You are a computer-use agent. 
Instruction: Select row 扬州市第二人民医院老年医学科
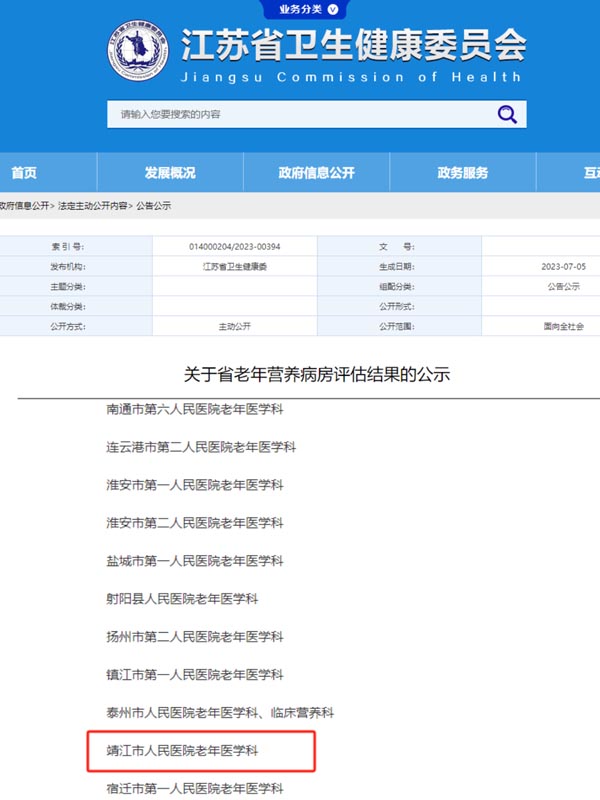(194, 636)
